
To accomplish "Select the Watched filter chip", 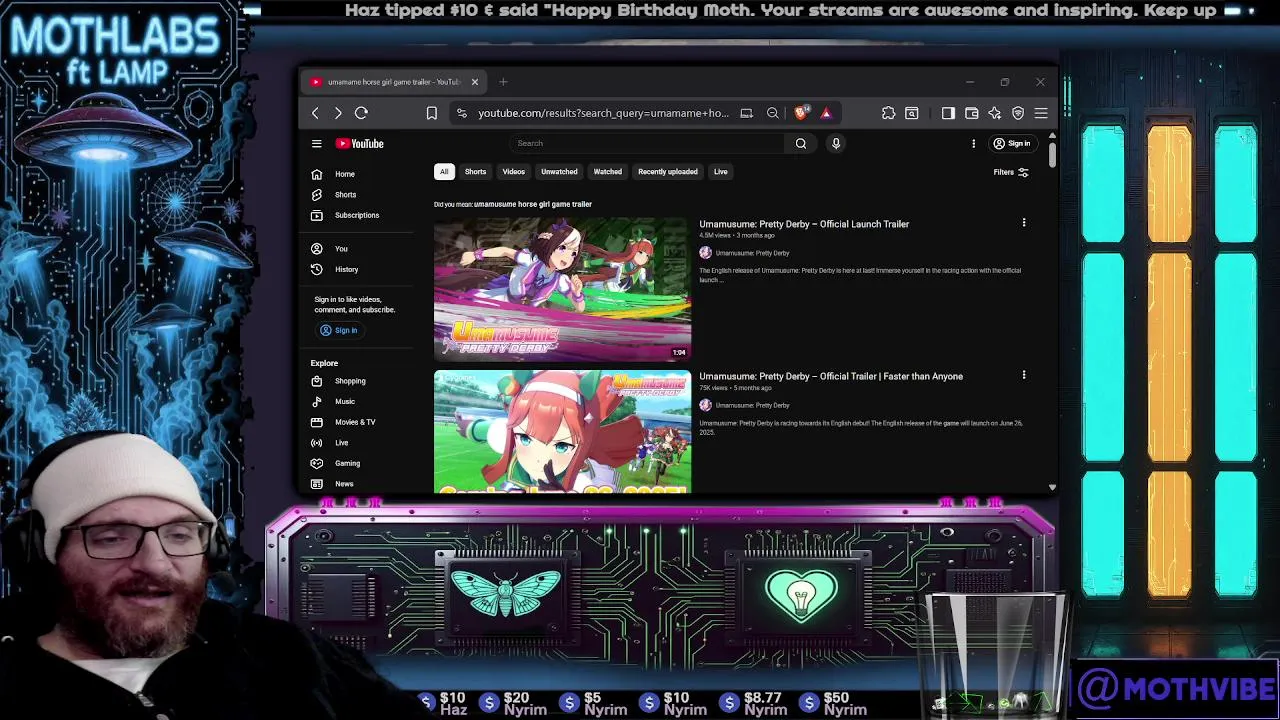I will pyautogui.click(x=607, y=172).
